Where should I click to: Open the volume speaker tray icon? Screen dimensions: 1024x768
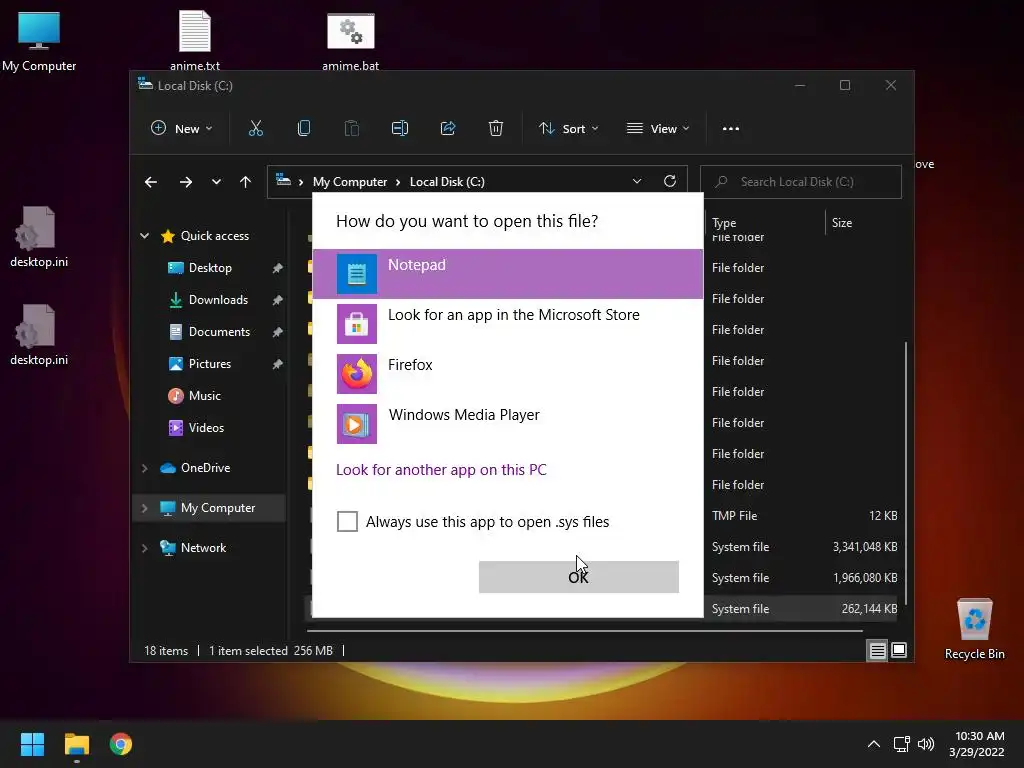pos(926,744)
